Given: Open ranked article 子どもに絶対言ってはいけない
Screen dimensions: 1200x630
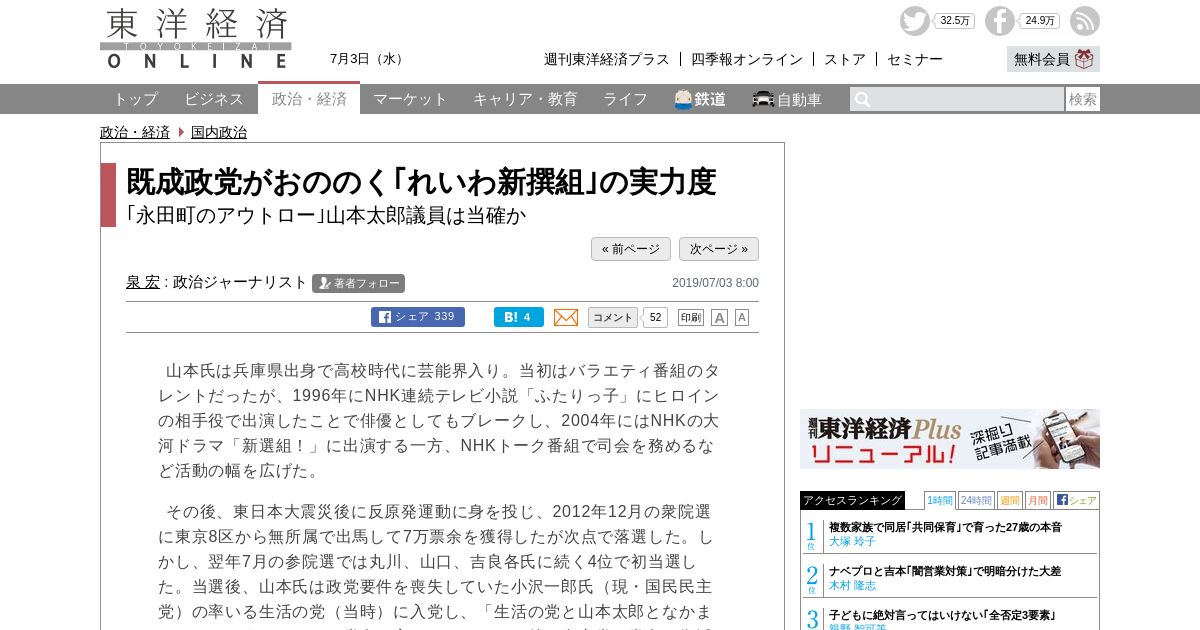Looking at the screenshot, I should (x=942, y=615).
